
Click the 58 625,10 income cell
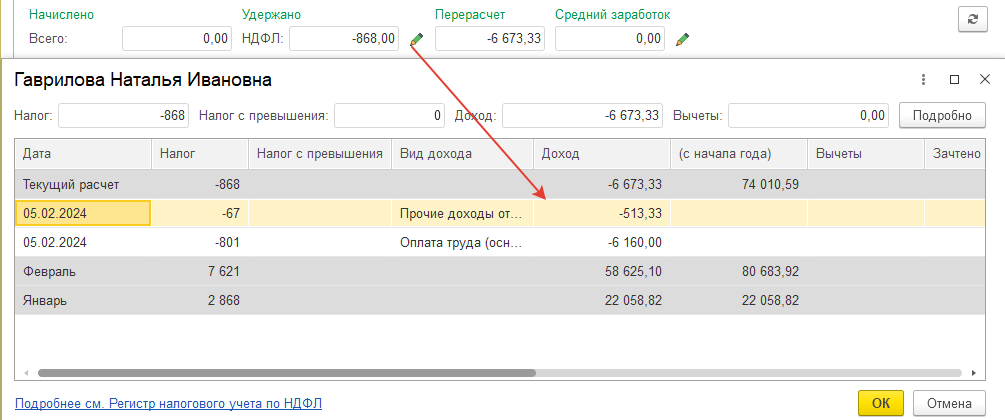(x=602, y=271)
